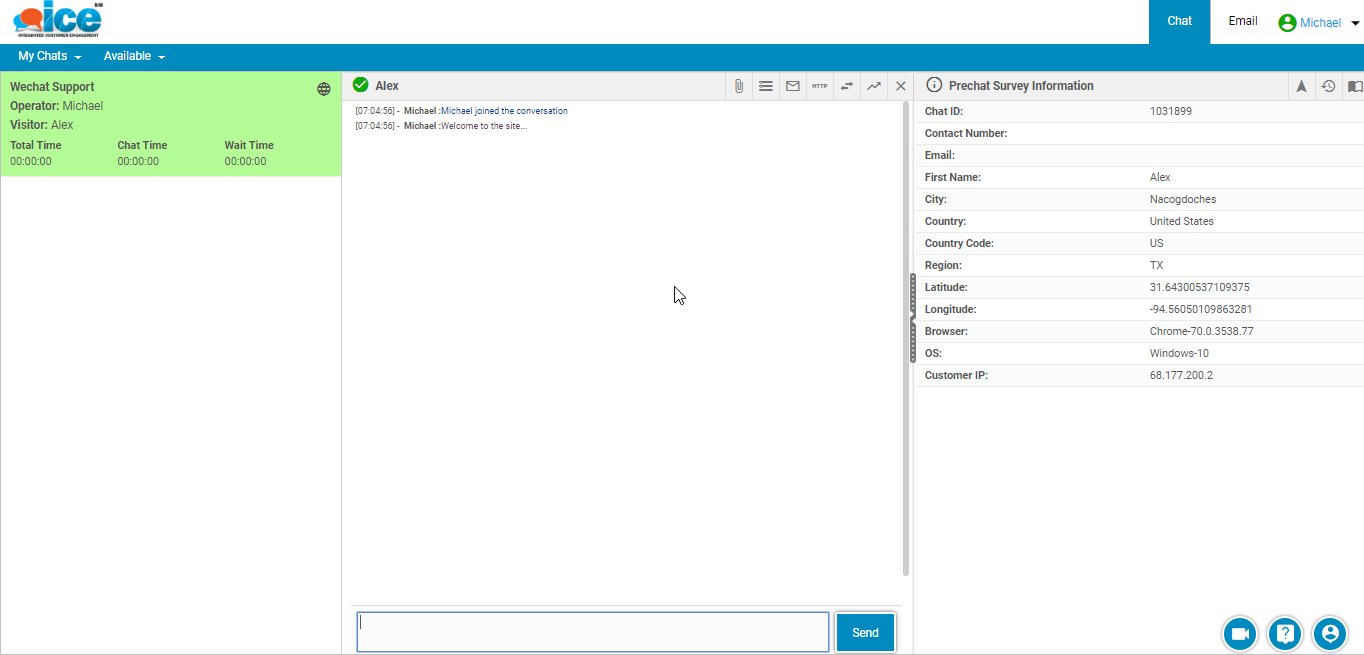1364x655 pixels.
Task: Click the HTTP push URL icon
Action: (x=820, y=86)
